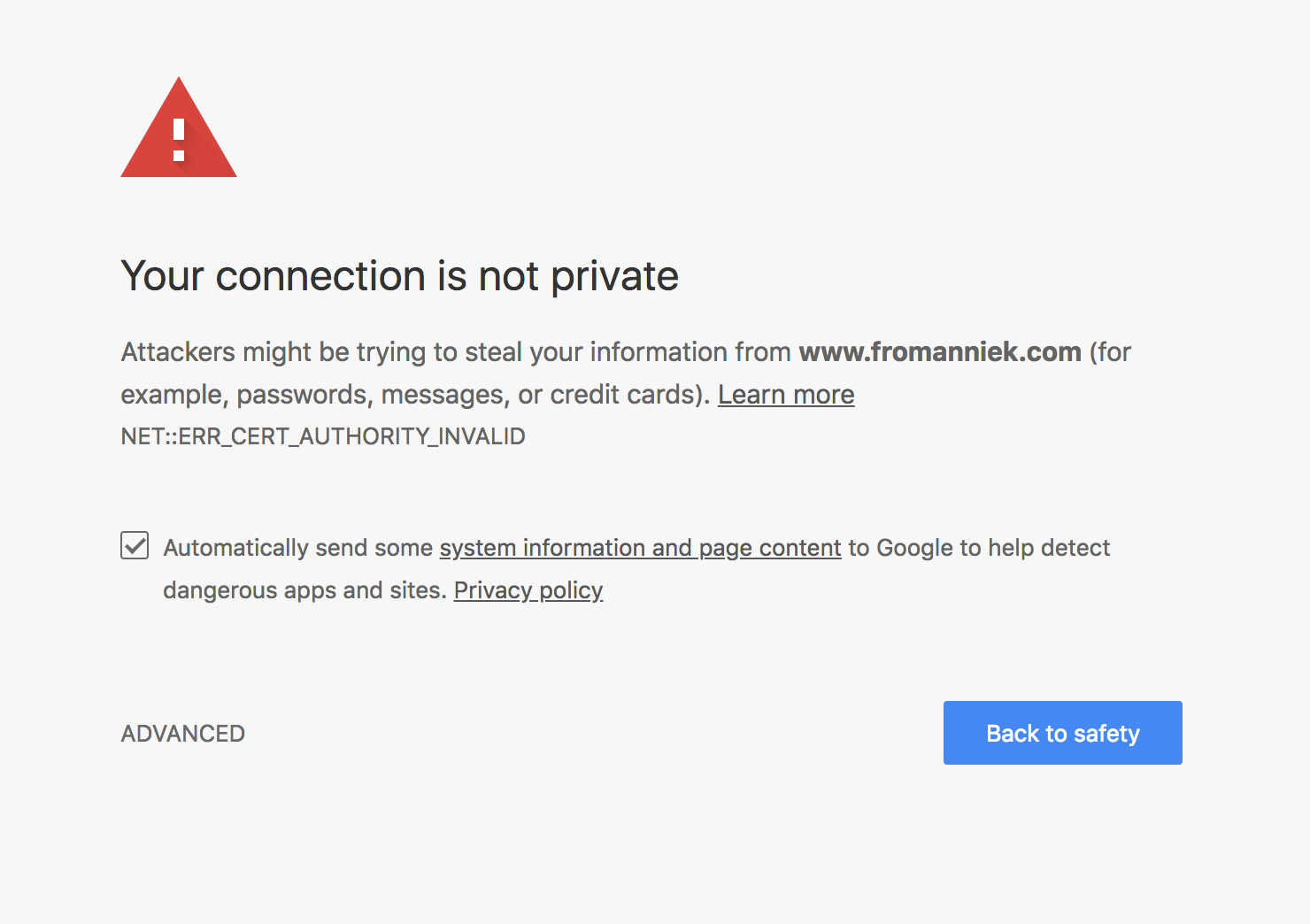Open system information and page content link
The height and width of the screenshot is (924, 1310).
(x=640, y=548)
